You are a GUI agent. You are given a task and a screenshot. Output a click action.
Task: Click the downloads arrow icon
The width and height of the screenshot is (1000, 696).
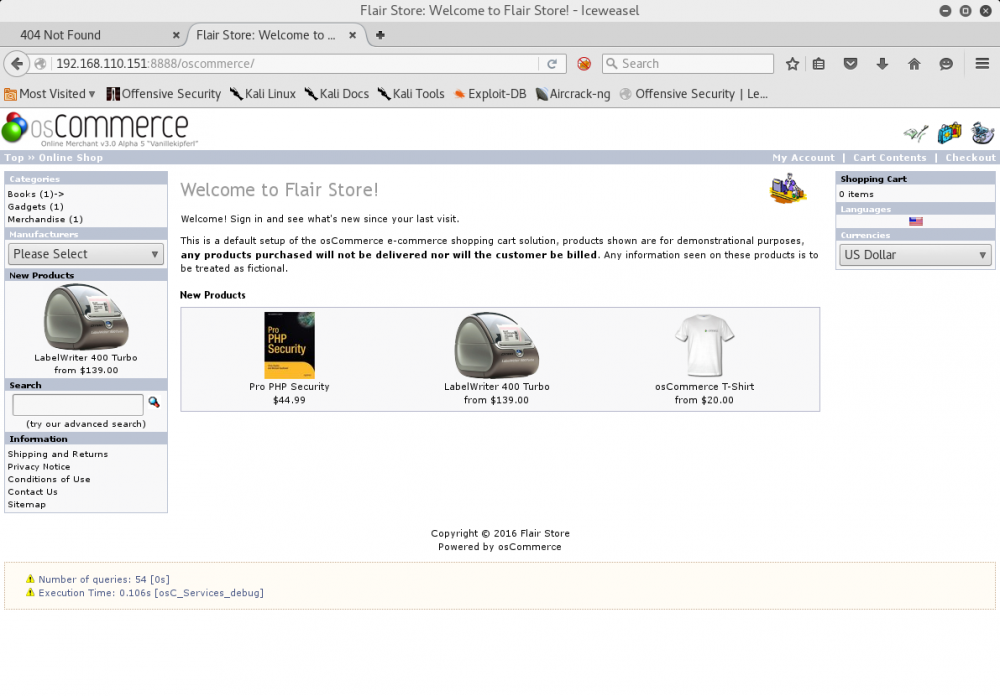(882, 64)
